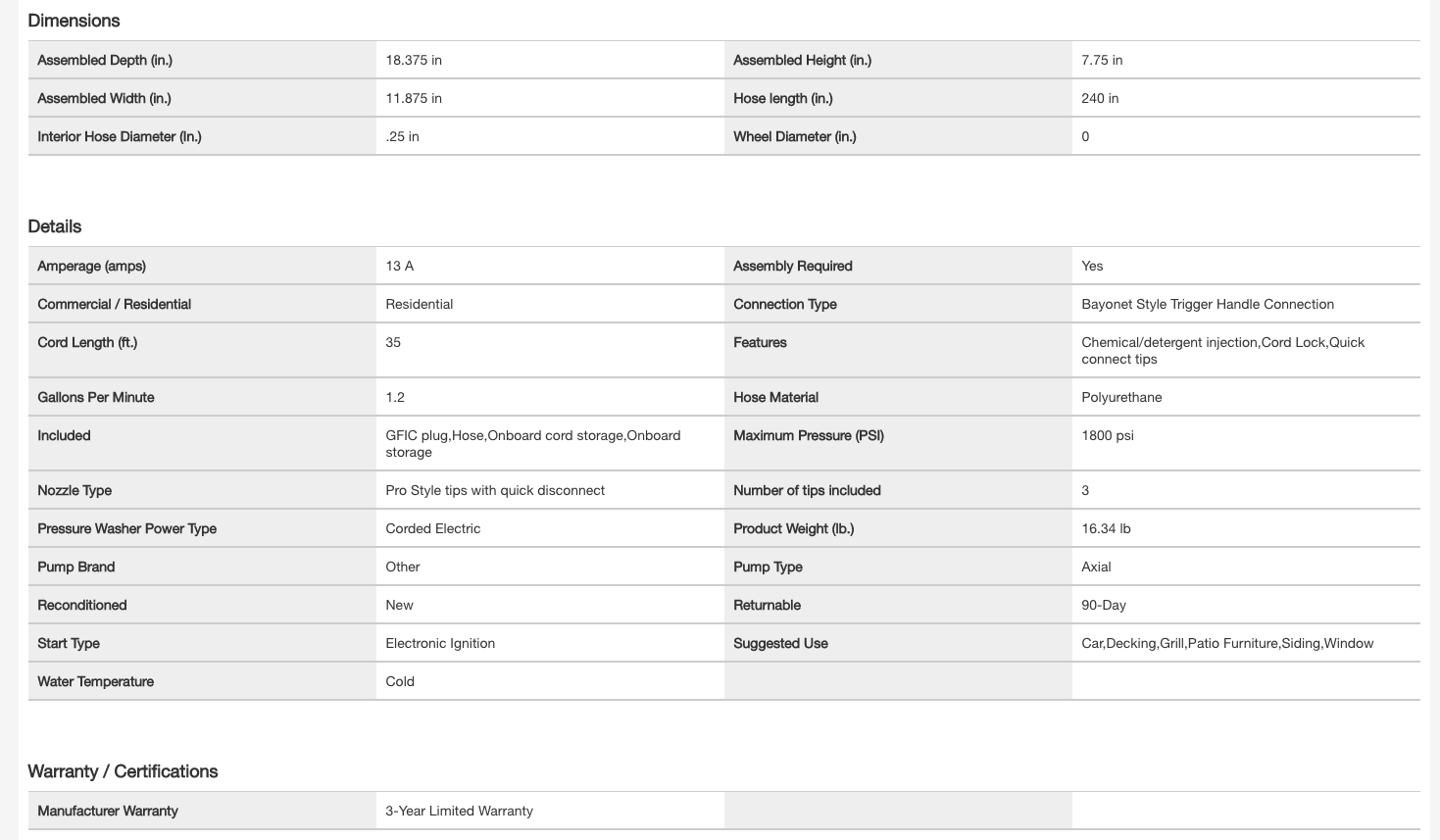Select the Hose length value 240 in

pos(1100,98)
